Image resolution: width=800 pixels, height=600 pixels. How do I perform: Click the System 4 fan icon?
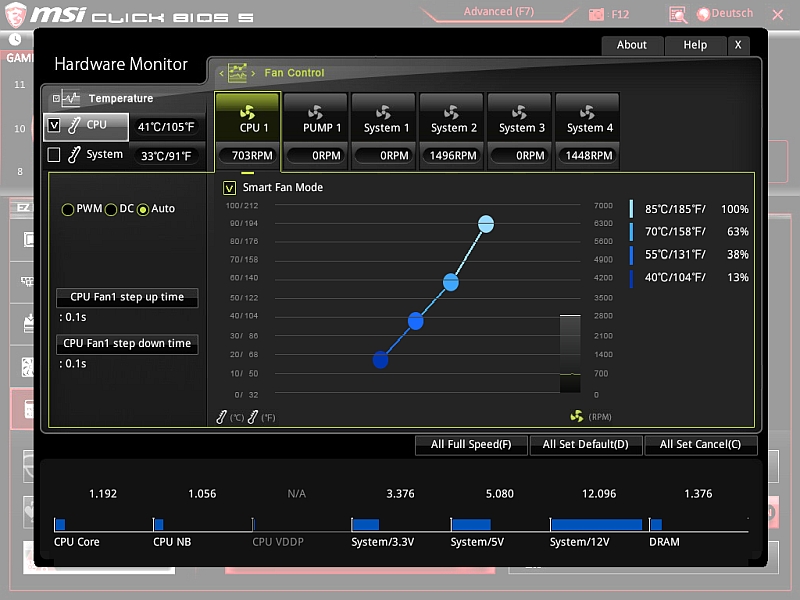tap(587, 111)
